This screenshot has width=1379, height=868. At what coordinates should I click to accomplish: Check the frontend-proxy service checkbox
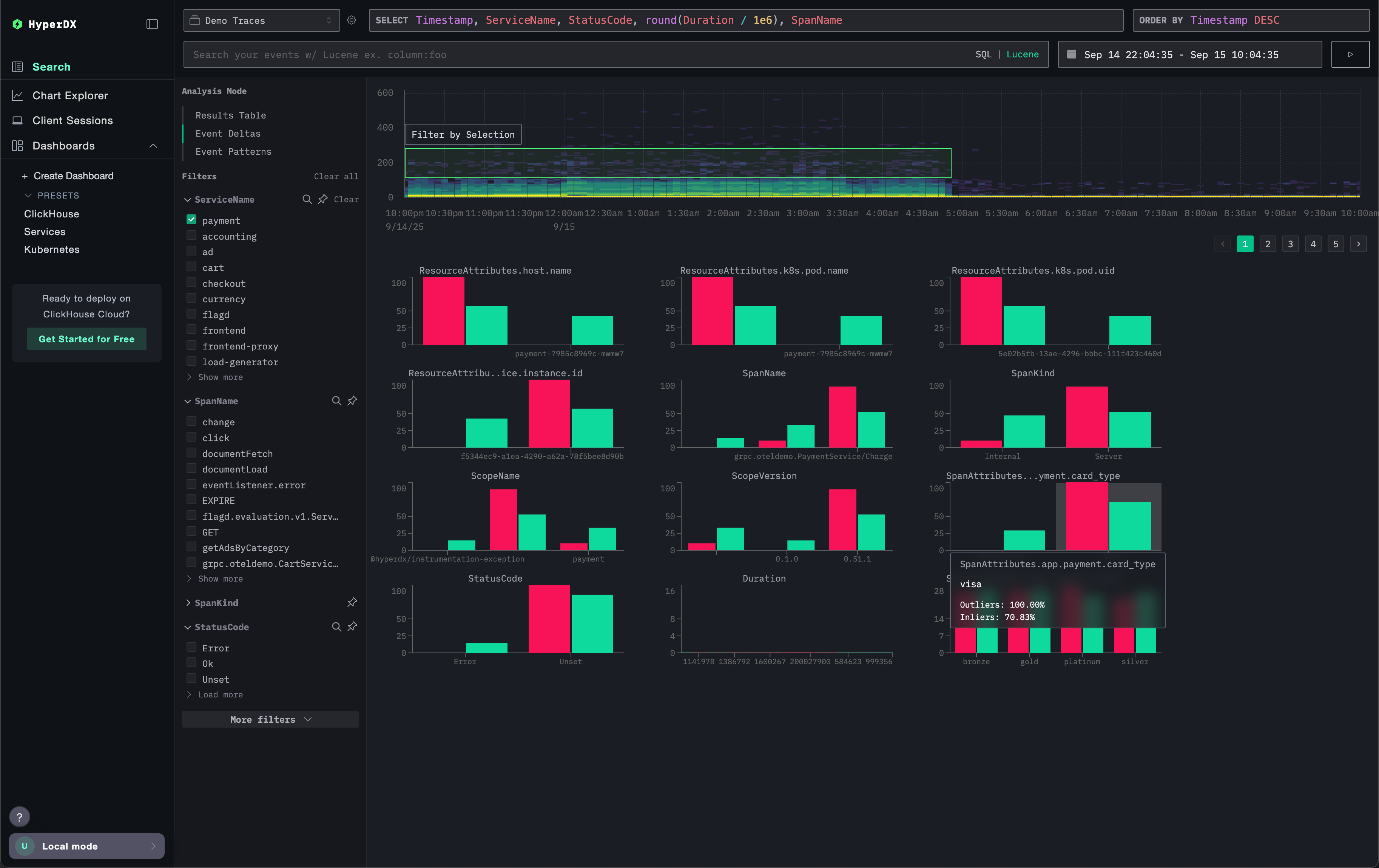point(191,345)
